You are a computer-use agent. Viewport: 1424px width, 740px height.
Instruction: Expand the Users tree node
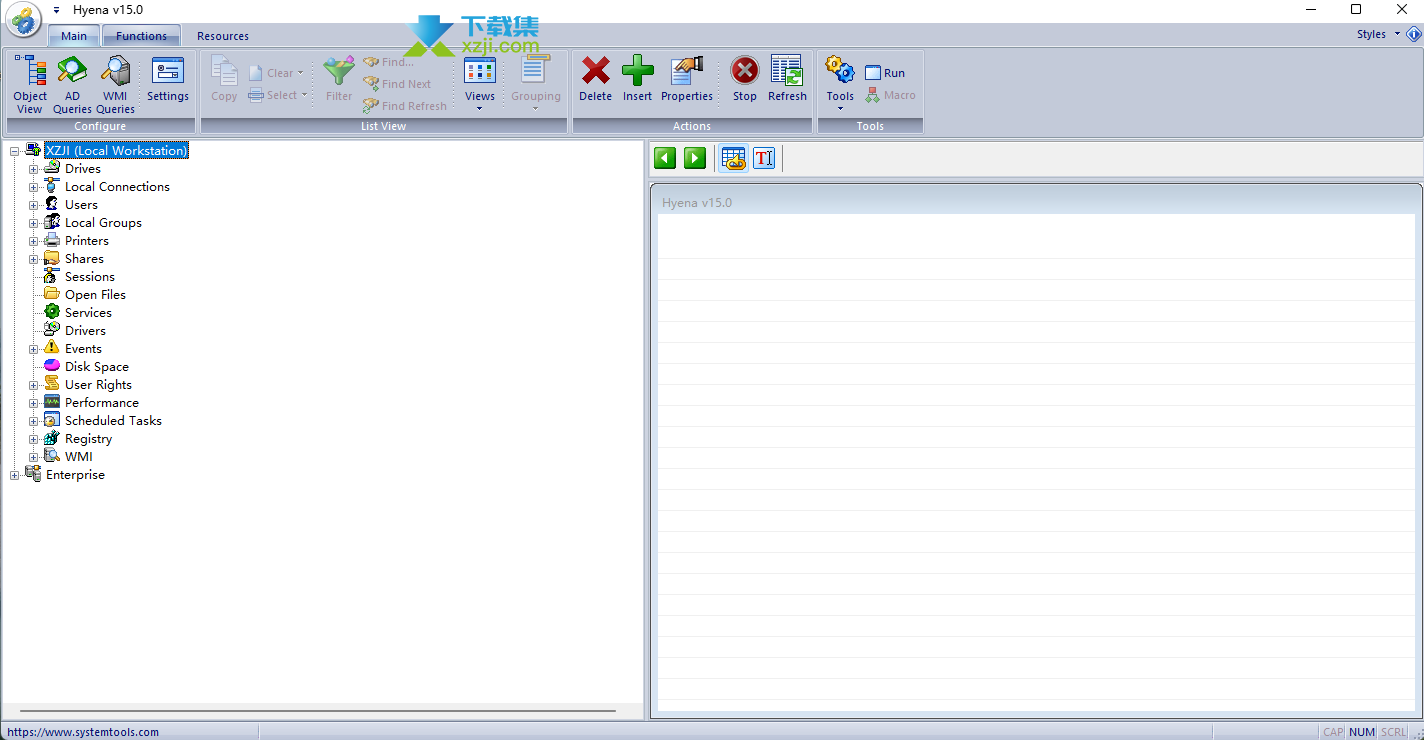[33, 205]
